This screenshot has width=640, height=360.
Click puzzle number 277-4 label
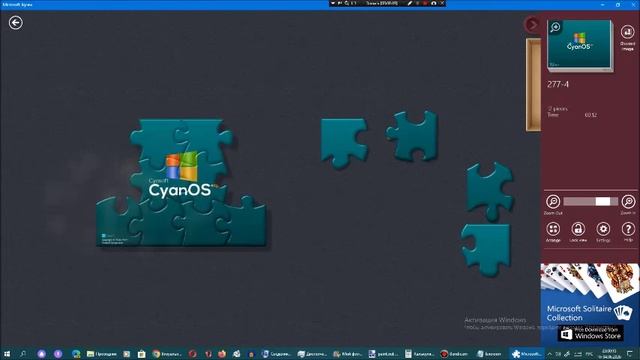(x=558, y=84)
